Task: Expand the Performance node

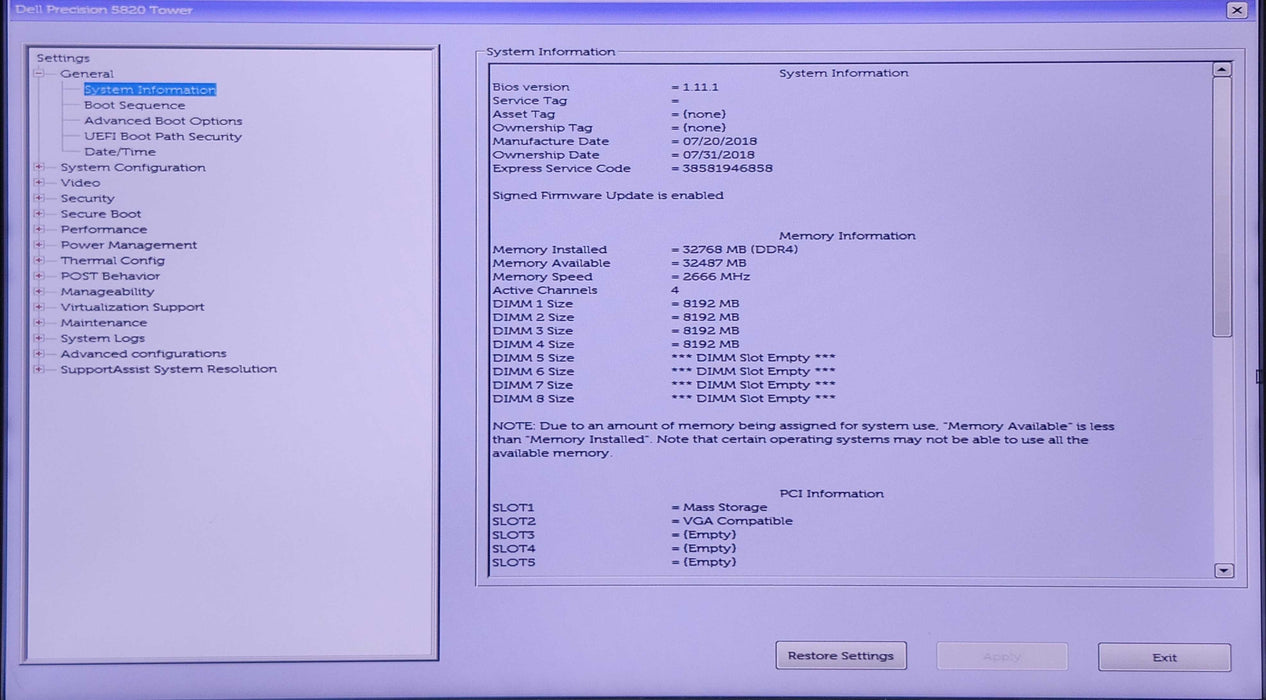Action: click(40, 230)
